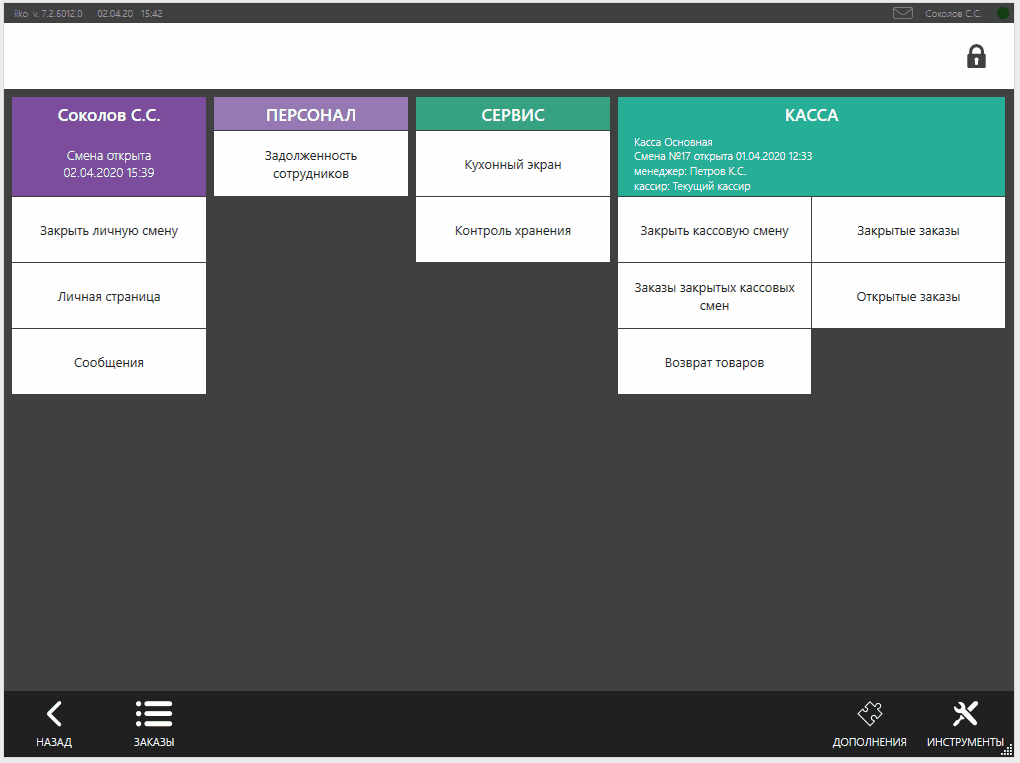Open Кухонный экран
Viewport: 1020px width, 763px height.
(513, 164)
